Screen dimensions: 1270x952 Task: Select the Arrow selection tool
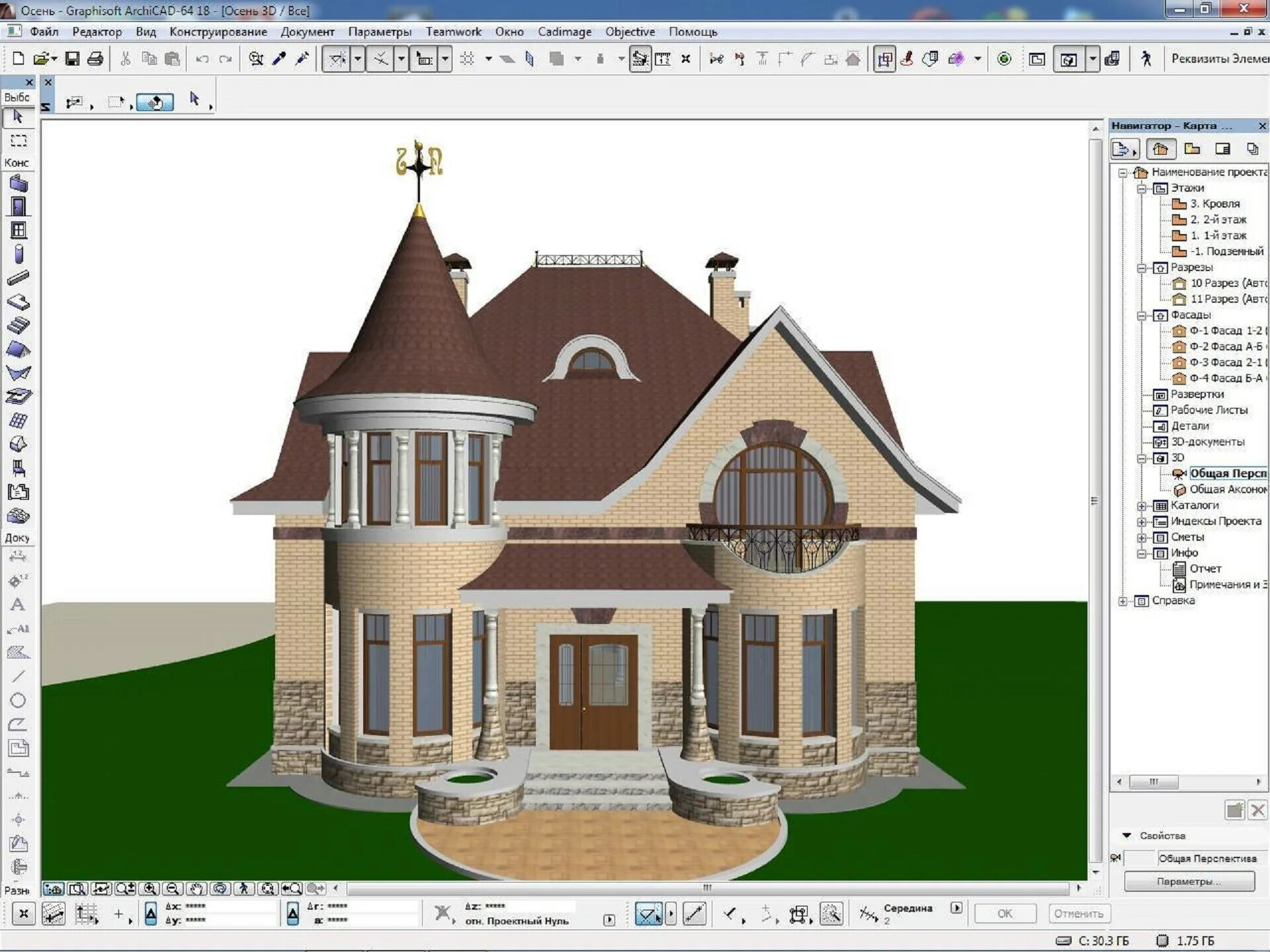(18, 117)
